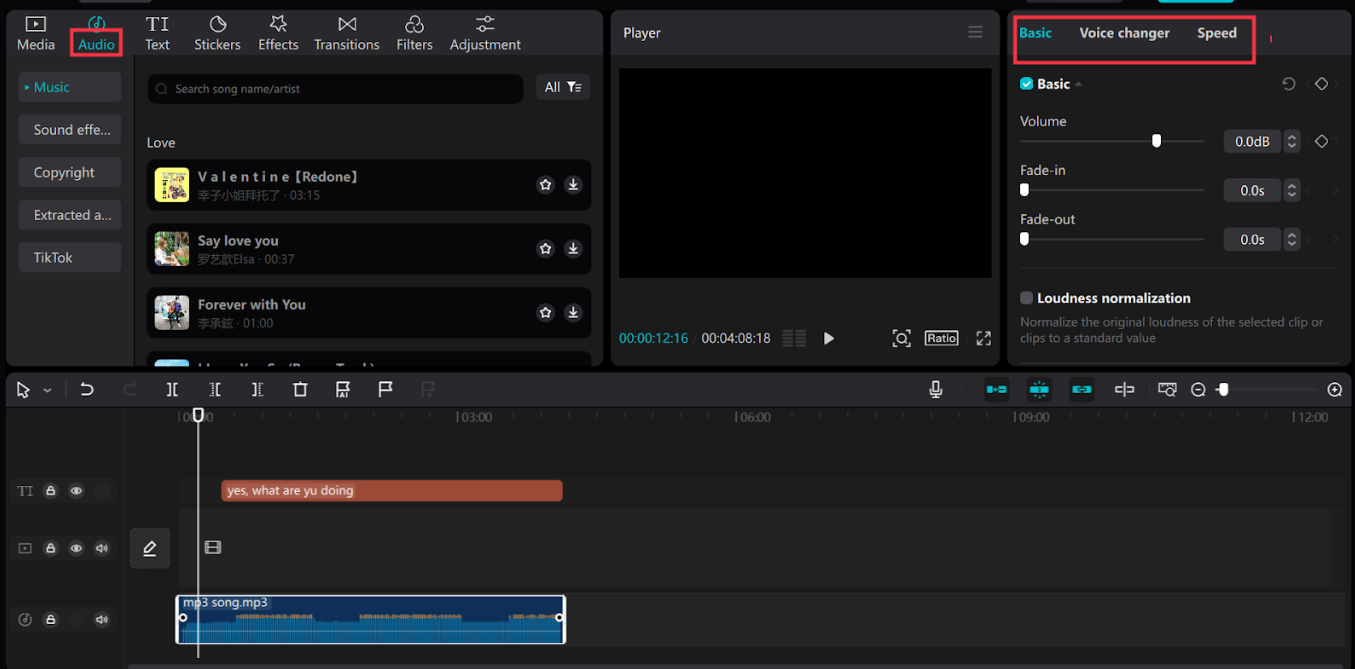Select the Music category
The height and width of the screenshot is (669, 1355).
(70, 87)
